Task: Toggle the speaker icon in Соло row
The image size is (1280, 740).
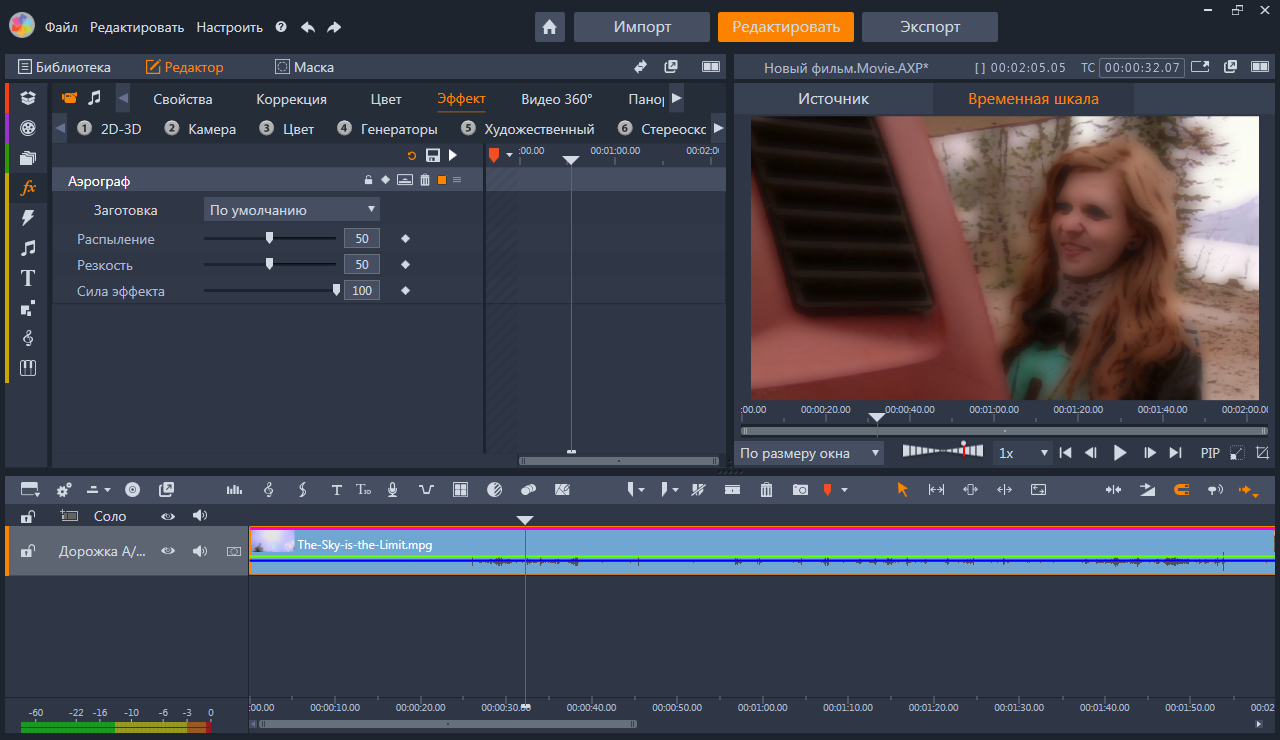Action: [199, 516]
